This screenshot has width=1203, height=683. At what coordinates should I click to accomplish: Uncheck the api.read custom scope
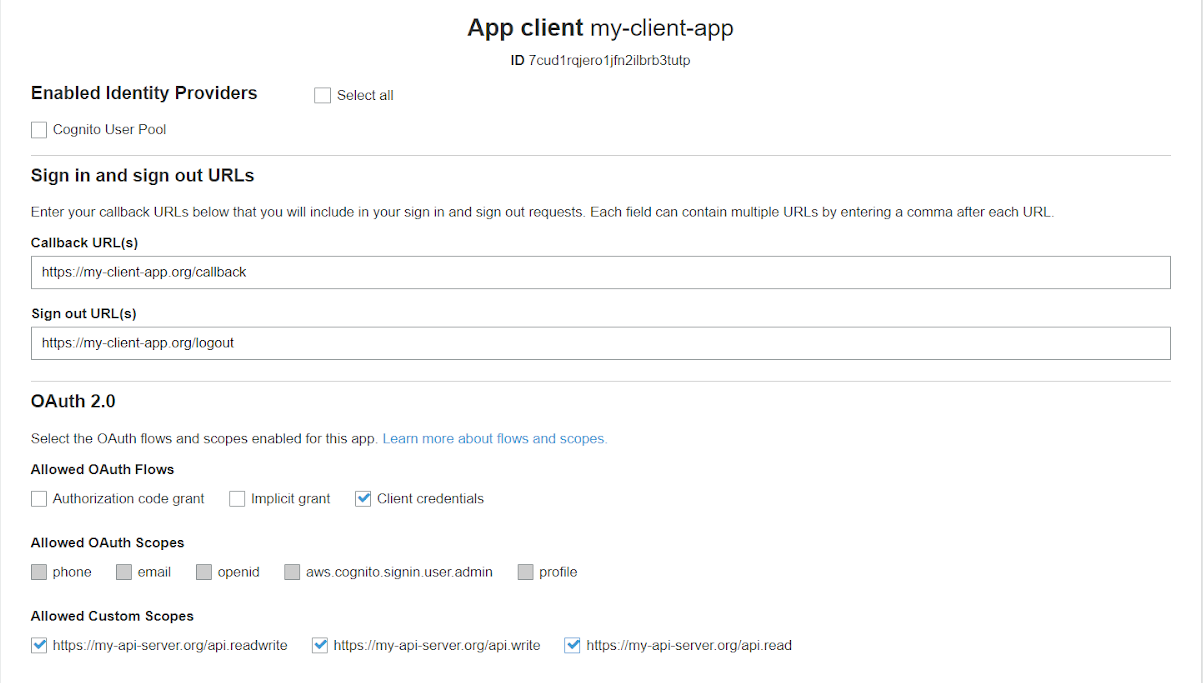(x=571, y=645)
